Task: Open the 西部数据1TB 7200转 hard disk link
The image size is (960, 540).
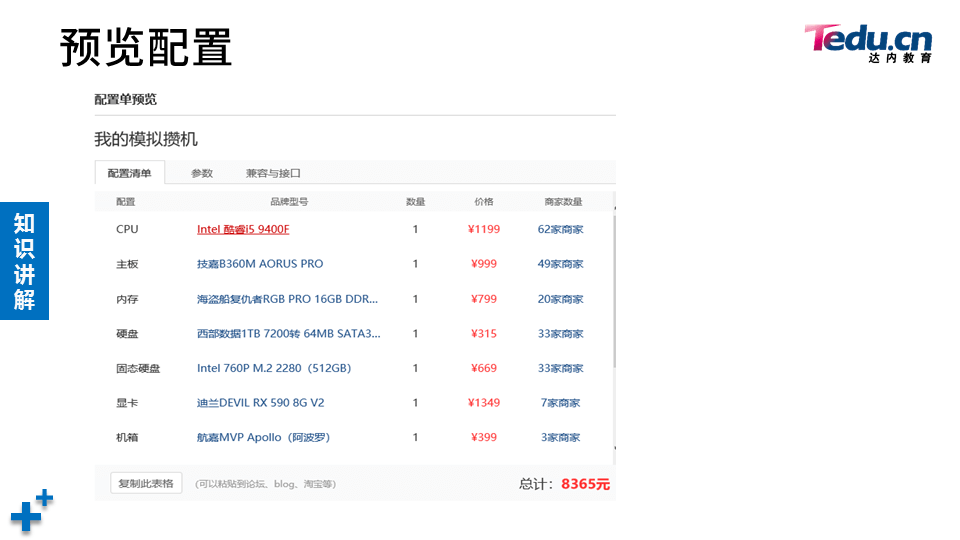Action: point(288,334)
